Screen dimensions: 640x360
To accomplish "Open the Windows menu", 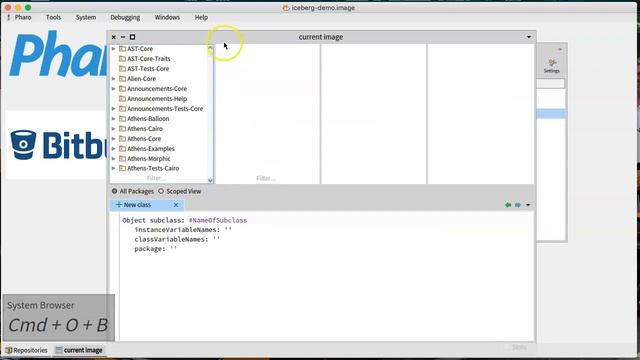I will [x=167, y=17].
